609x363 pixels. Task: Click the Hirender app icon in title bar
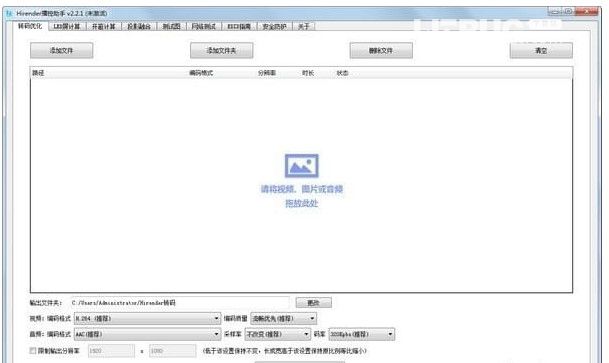pyautogui.click(x=9, y=13)
